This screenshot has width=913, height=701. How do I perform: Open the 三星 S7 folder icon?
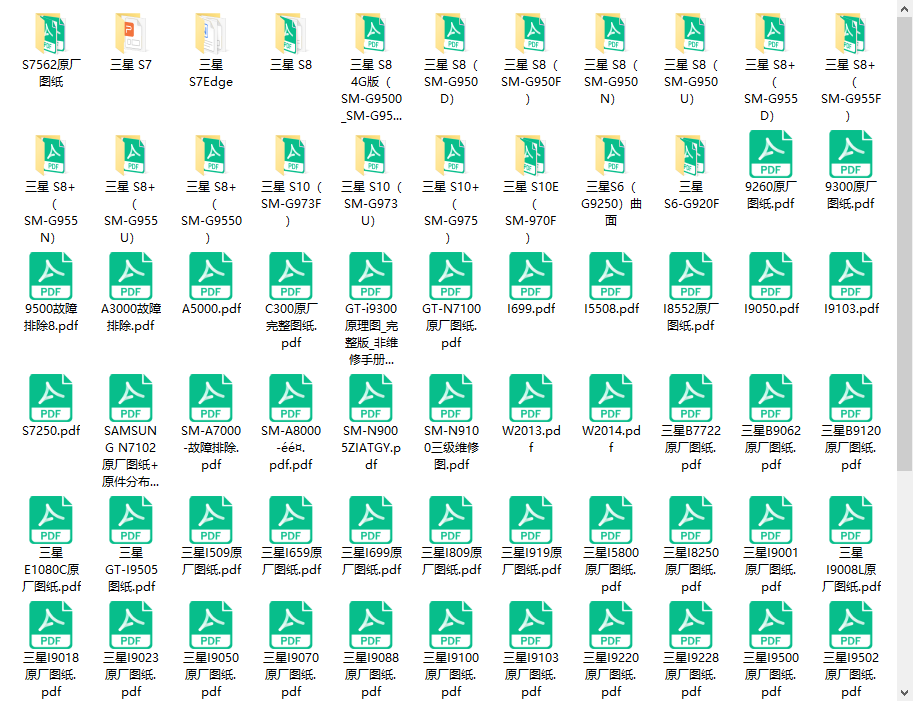131,34
